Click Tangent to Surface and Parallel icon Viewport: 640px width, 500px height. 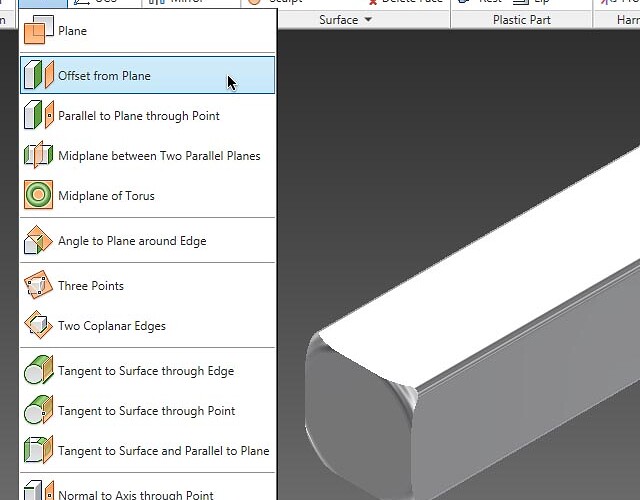(x=39, y=450)
